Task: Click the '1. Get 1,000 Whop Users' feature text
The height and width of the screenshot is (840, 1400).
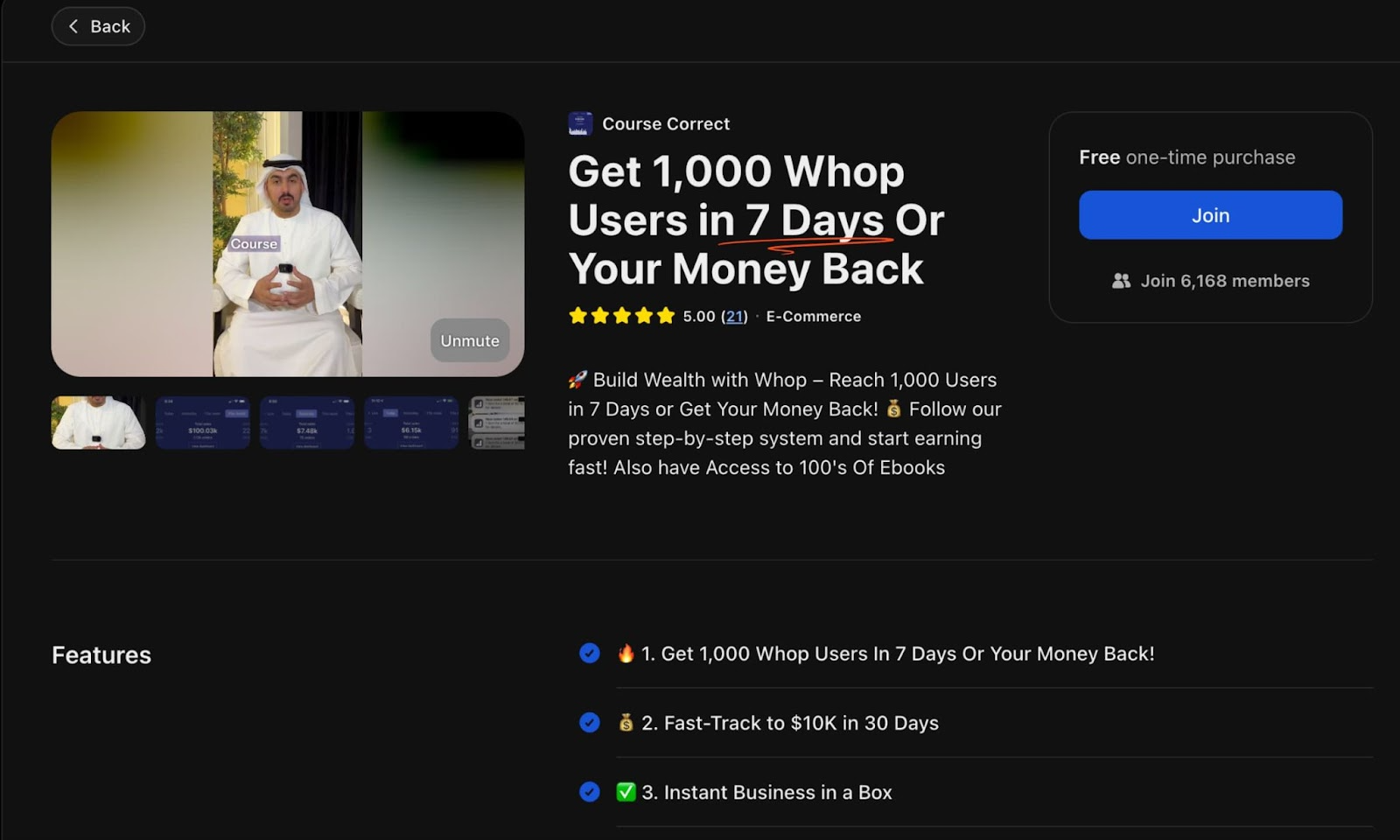Action: tap(898, 654)
